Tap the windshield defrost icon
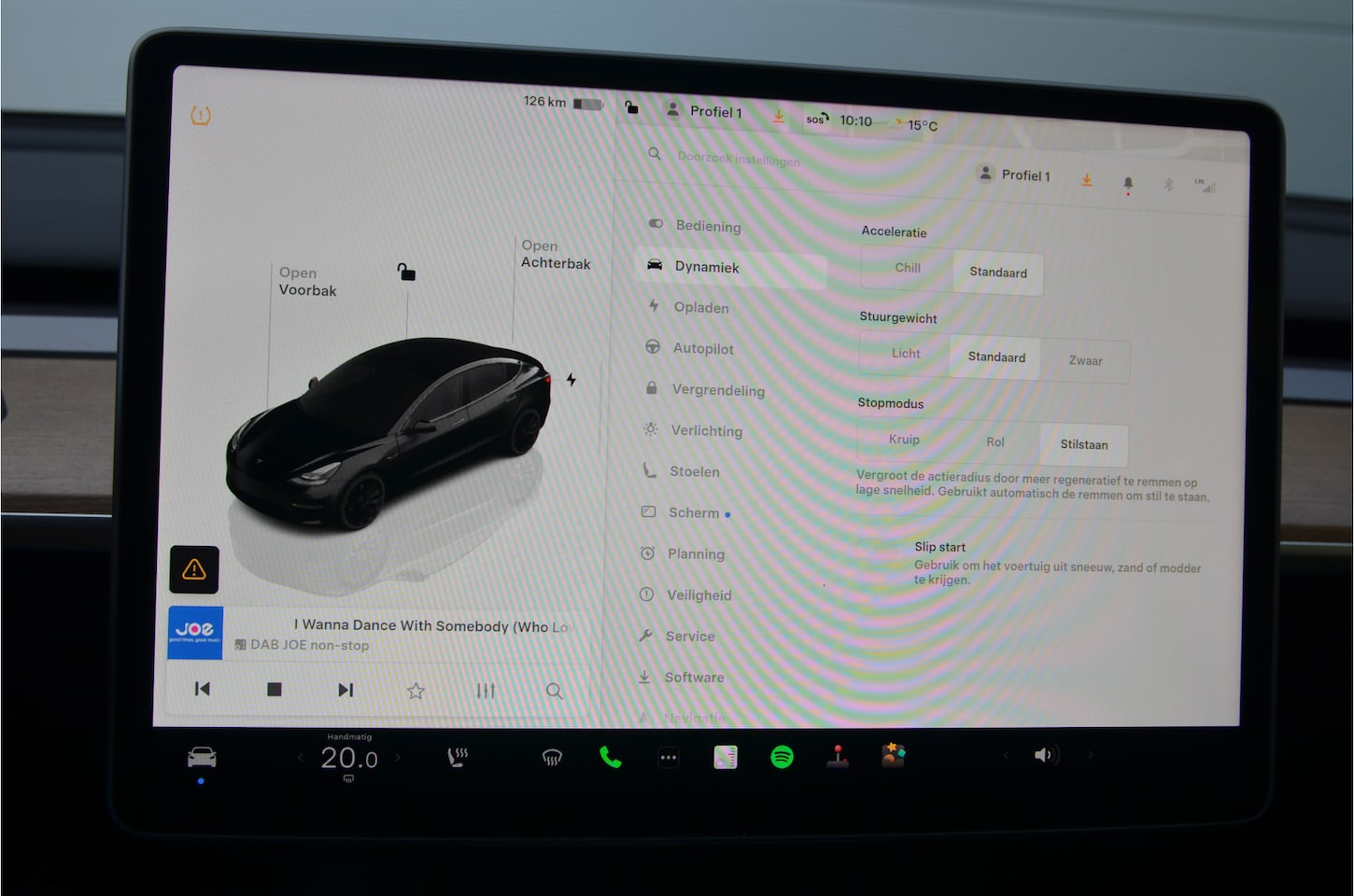Screen dimensions: 1354x896 tap(552, 758)
